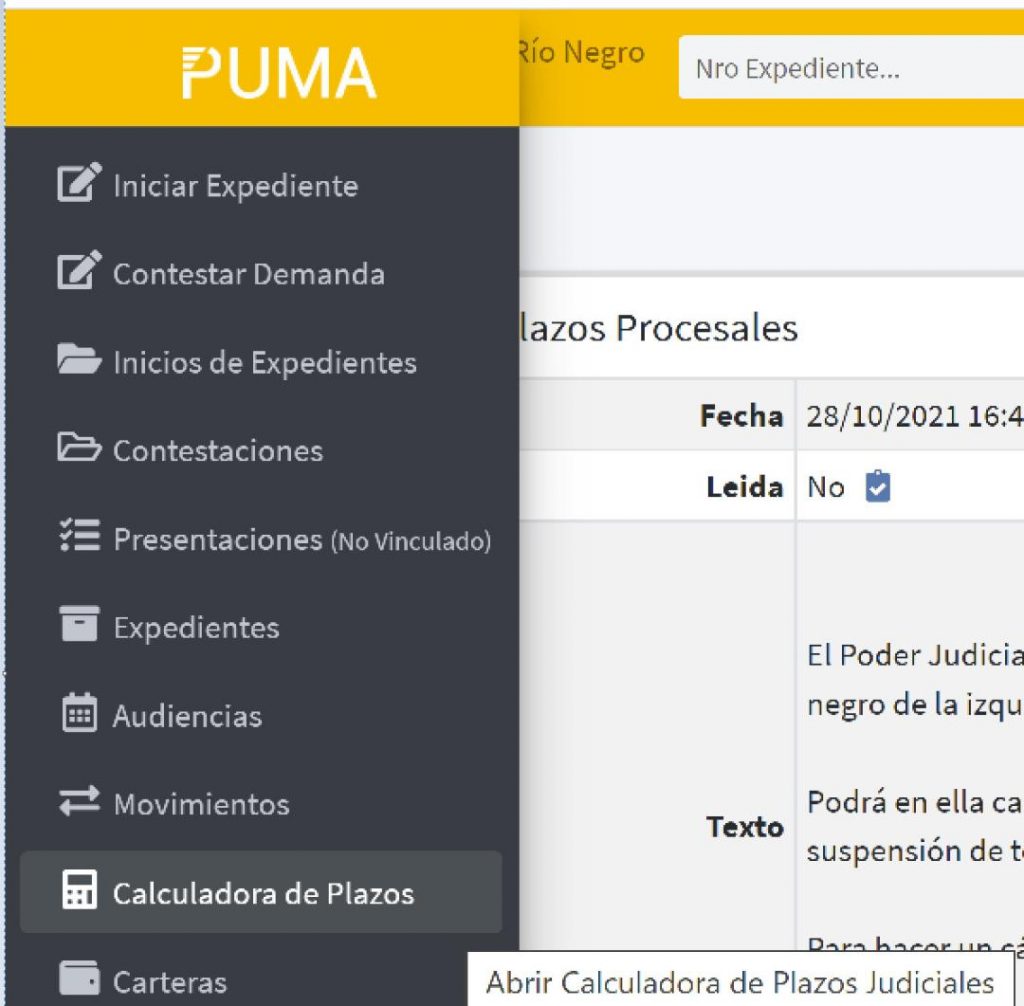Click the open folder icon beside Inicios de Expedientes
Image resolution: width=1024 pixels, height=1006 pixels.
coord(79,359)
